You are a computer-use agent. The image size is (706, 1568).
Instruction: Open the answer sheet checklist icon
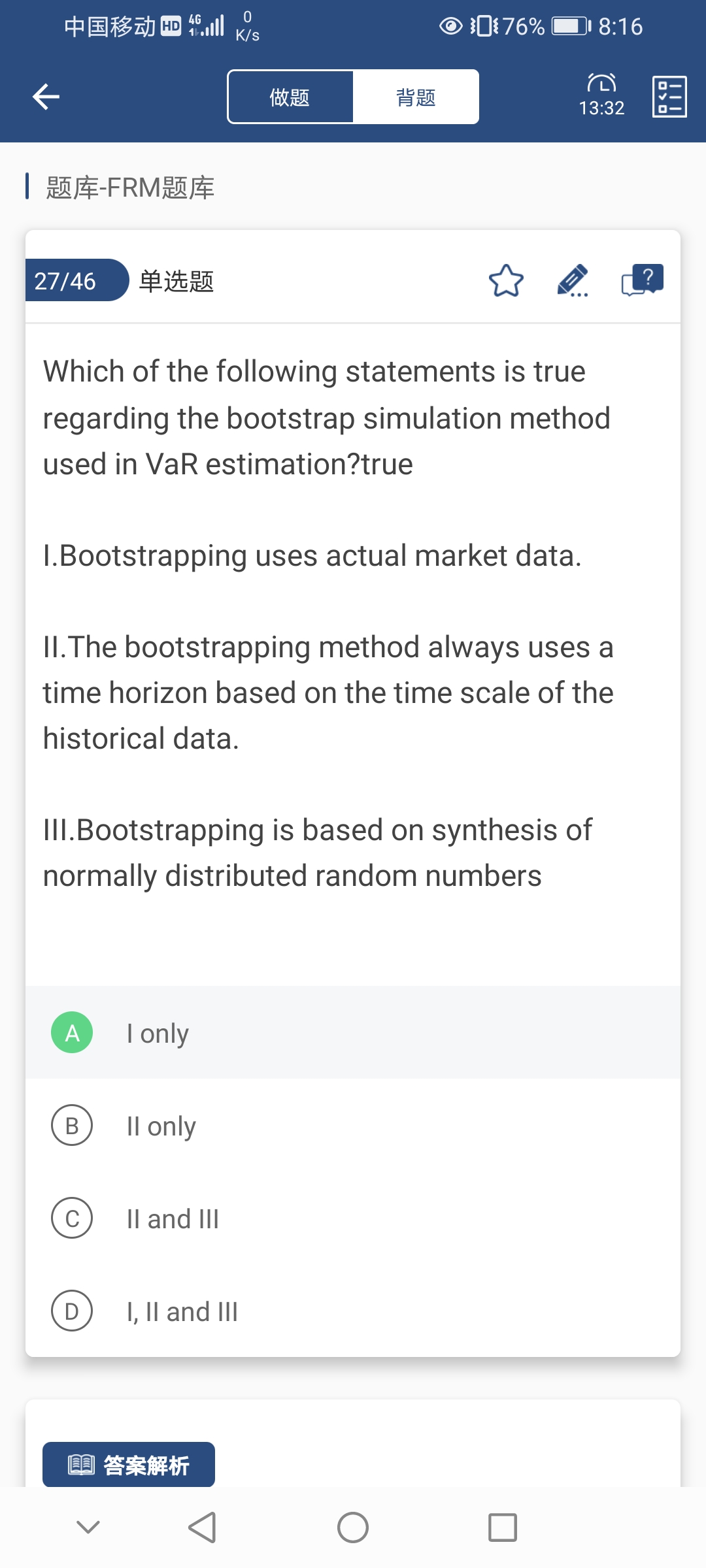pos(669,97)
